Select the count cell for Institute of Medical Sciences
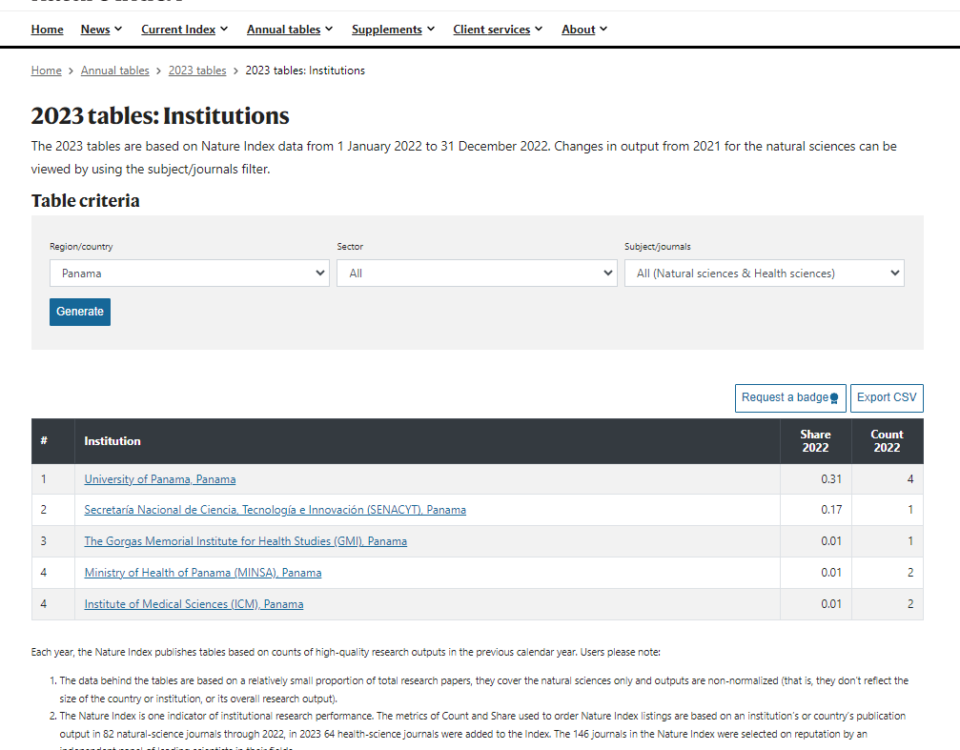 point(887,604)
